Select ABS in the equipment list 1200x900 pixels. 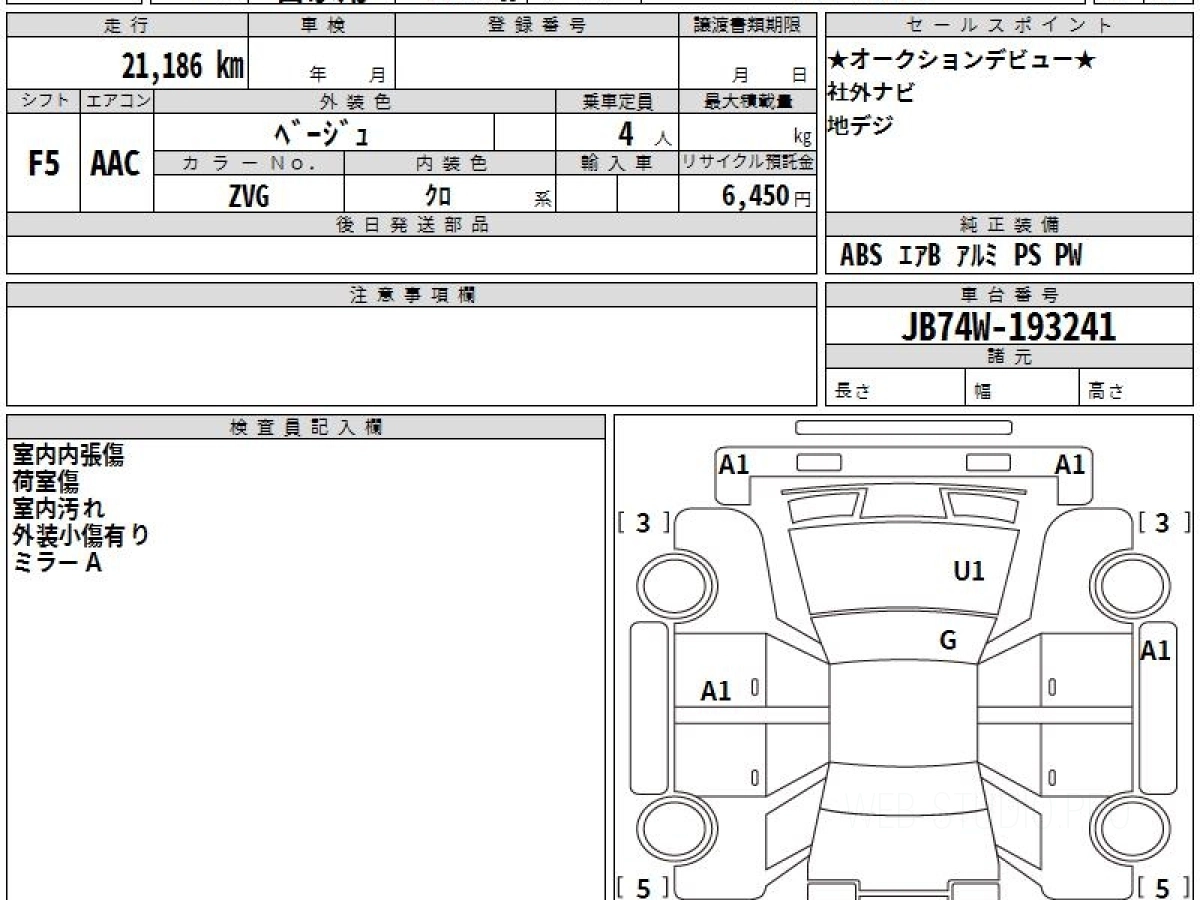[x=861, y=256]
